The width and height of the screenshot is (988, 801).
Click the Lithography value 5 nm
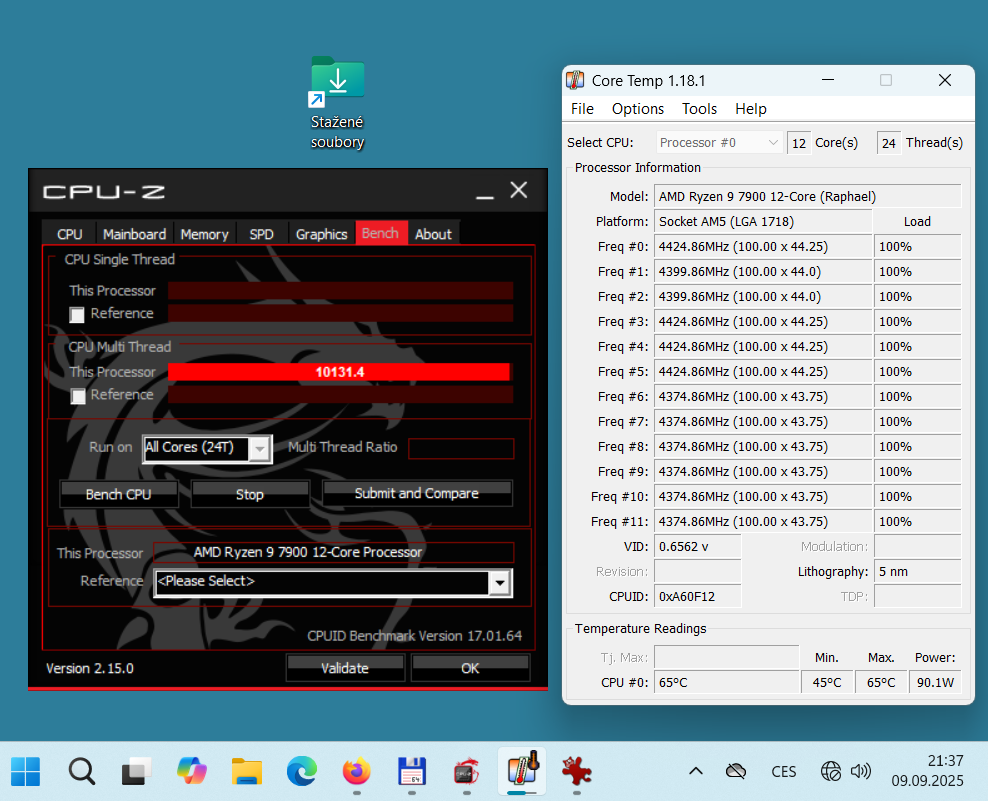click(917, 572)
